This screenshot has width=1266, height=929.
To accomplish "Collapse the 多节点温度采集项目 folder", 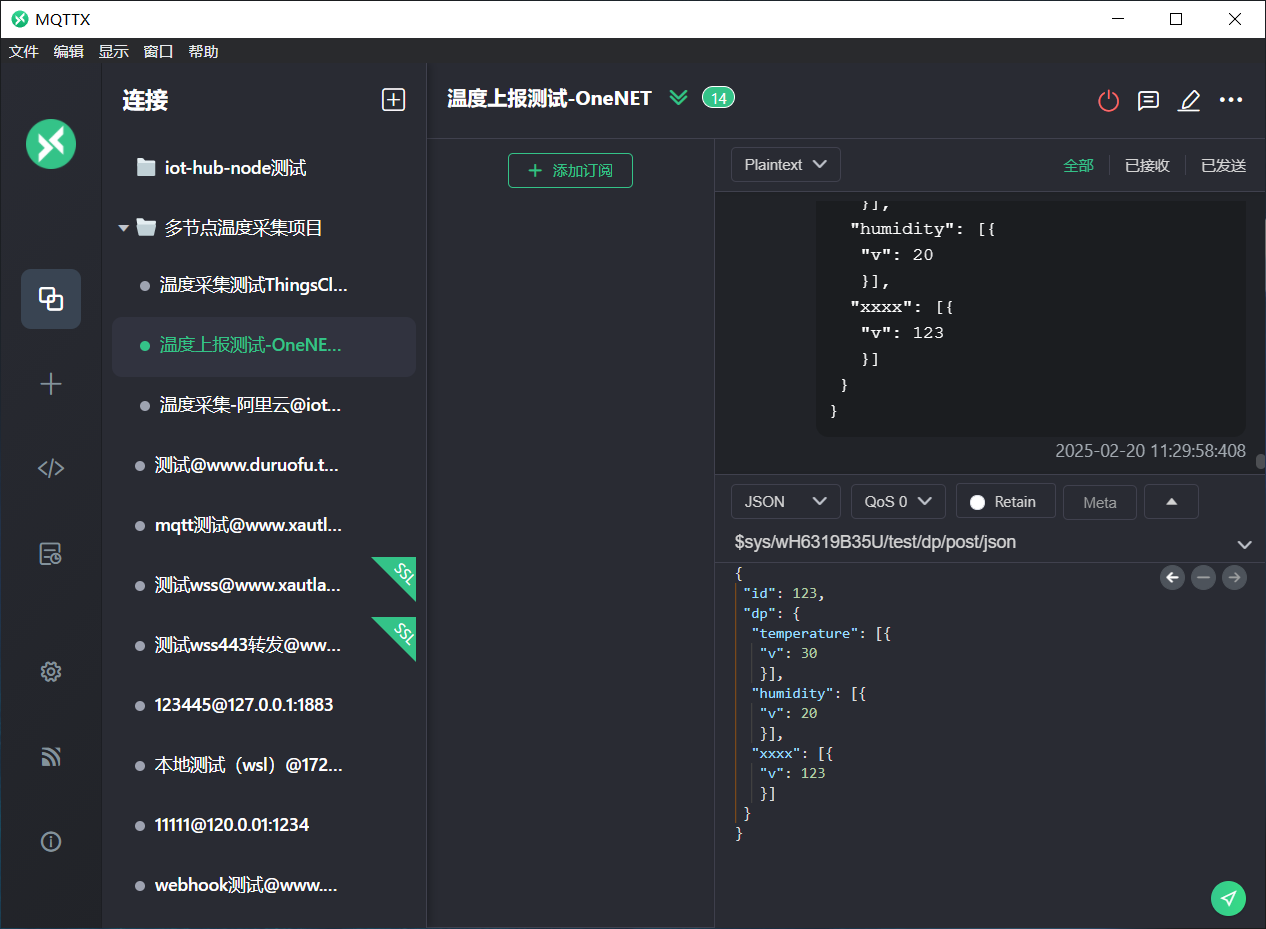I will 124,228.
